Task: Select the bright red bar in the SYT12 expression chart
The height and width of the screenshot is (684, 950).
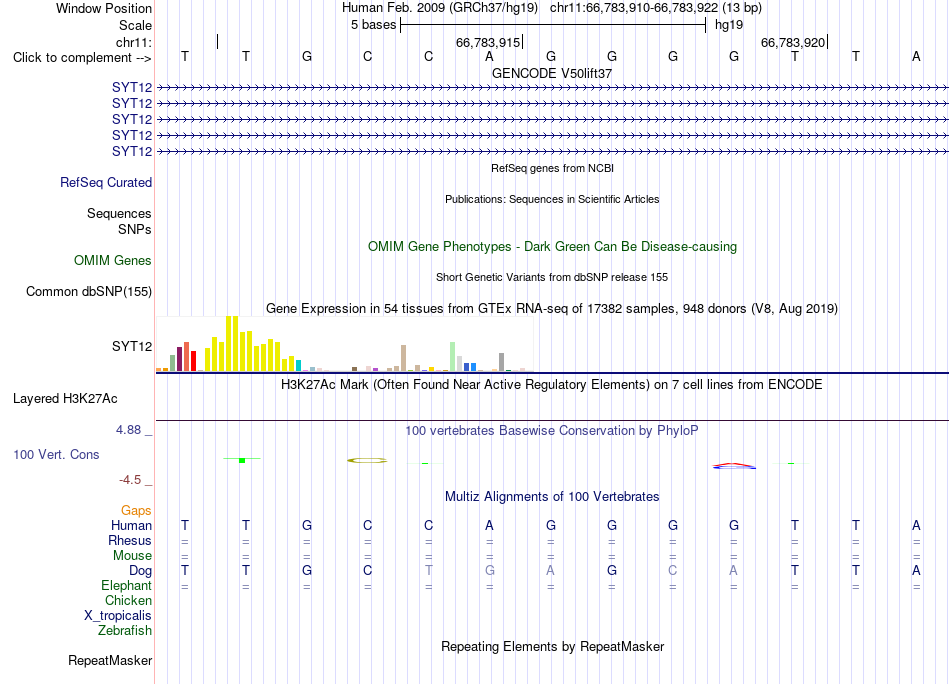Action: pos(193,360)
